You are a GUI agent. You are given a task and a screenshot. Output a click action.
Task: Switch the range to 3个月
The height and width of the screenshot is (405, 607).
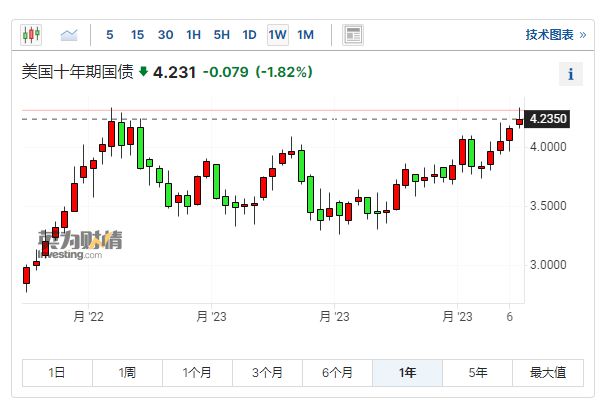click(267, 373)
